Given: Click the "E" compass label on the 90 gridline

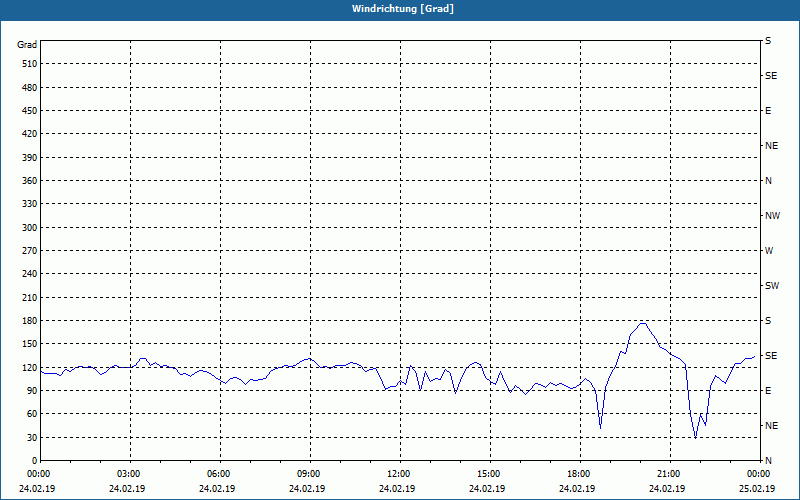Looking at the screenshot, I should coord(768,391).
